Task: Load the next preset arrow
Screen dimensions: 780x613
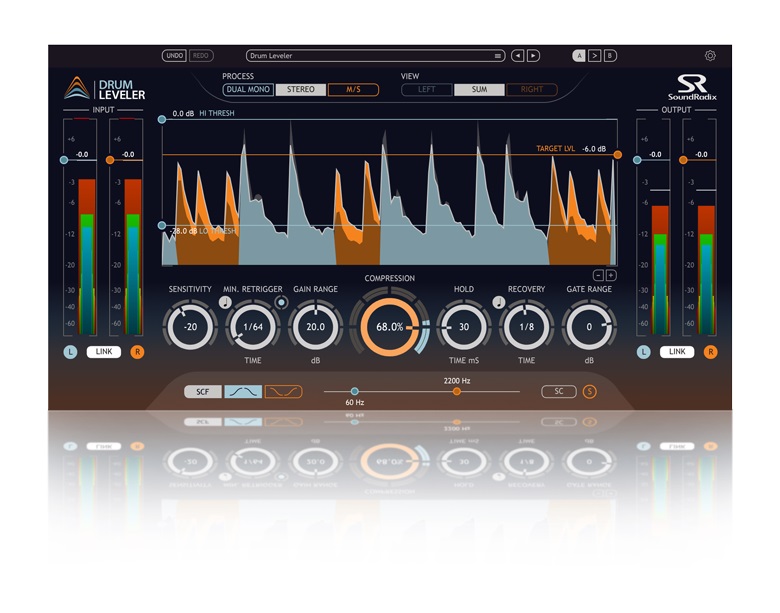Action: (533, 56)
